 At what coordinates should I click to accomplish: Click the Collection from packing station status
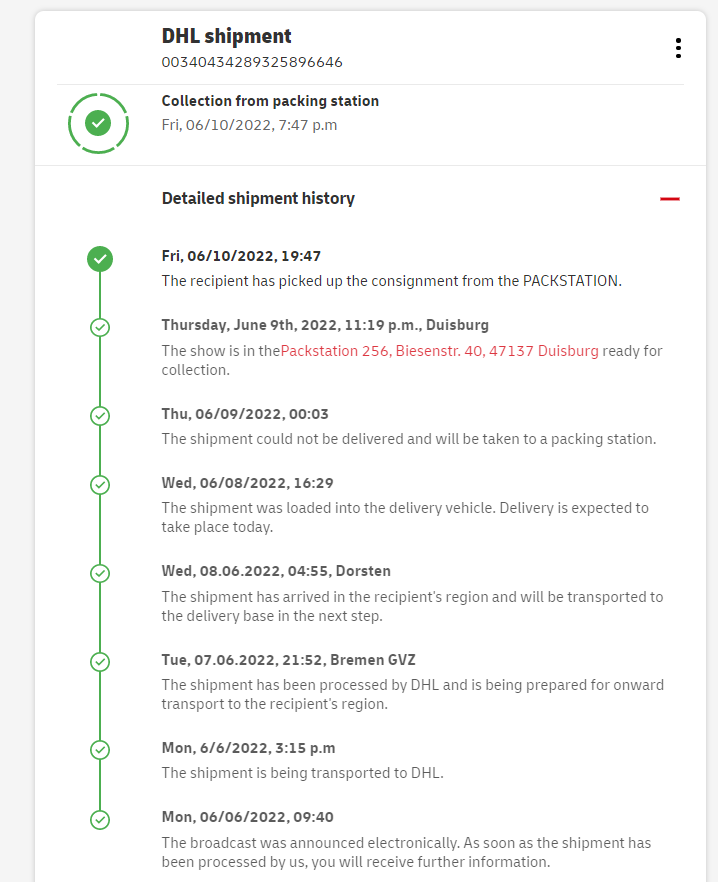270,101
